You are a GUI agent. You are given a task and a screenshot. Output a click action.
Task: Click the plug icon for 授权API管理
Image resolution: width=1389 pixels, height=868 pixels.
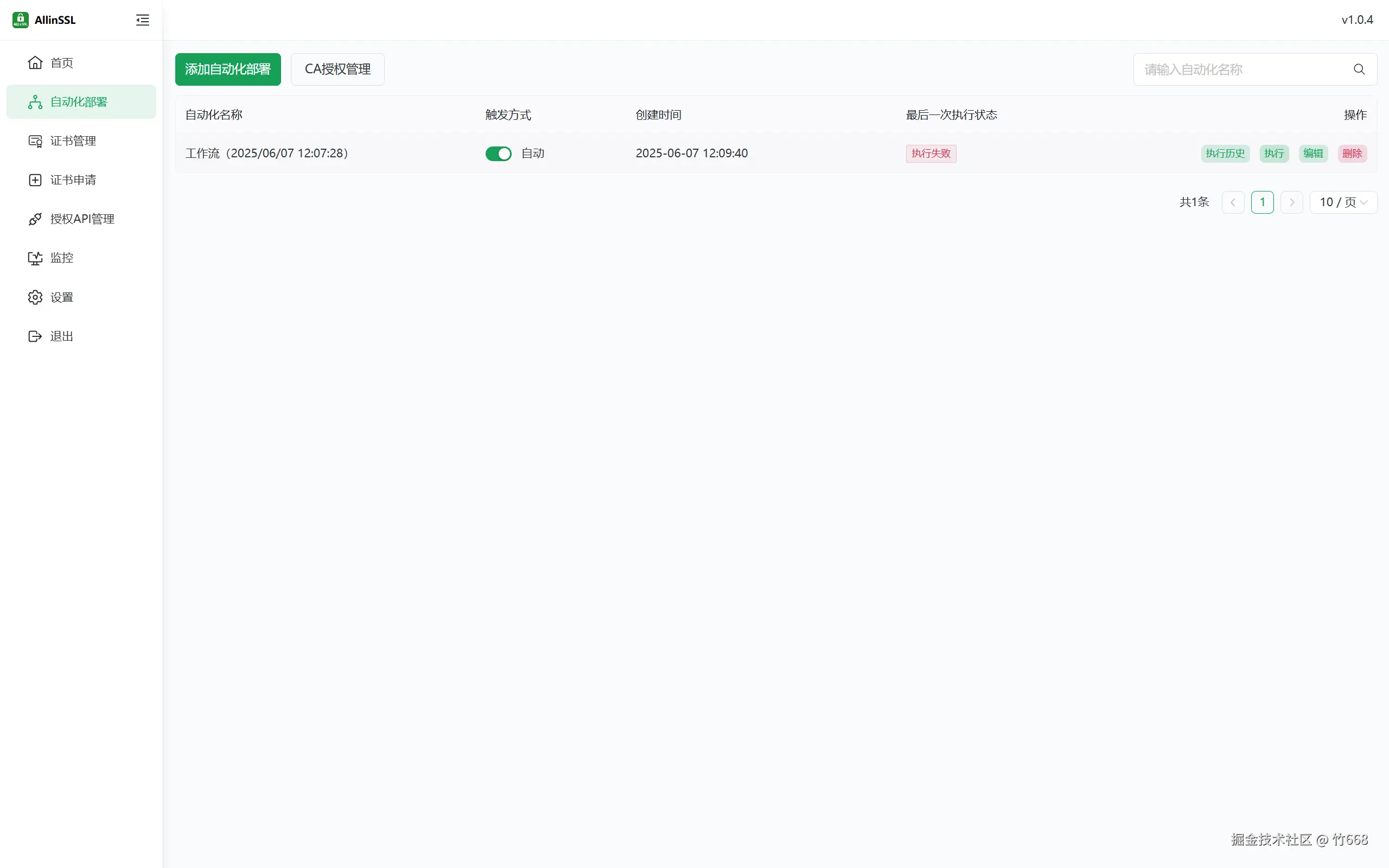(35, 219)
